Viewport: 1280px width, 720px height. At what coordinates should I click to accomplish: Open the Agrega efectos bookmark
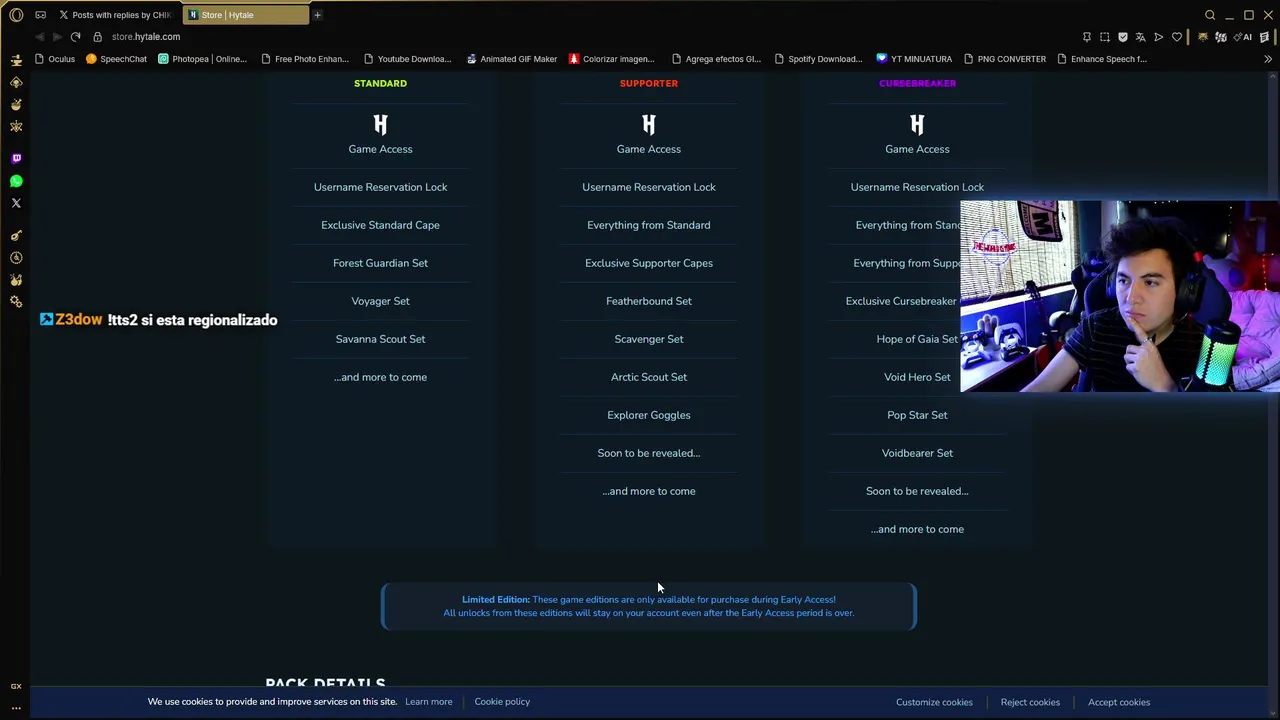pos(717,59)
